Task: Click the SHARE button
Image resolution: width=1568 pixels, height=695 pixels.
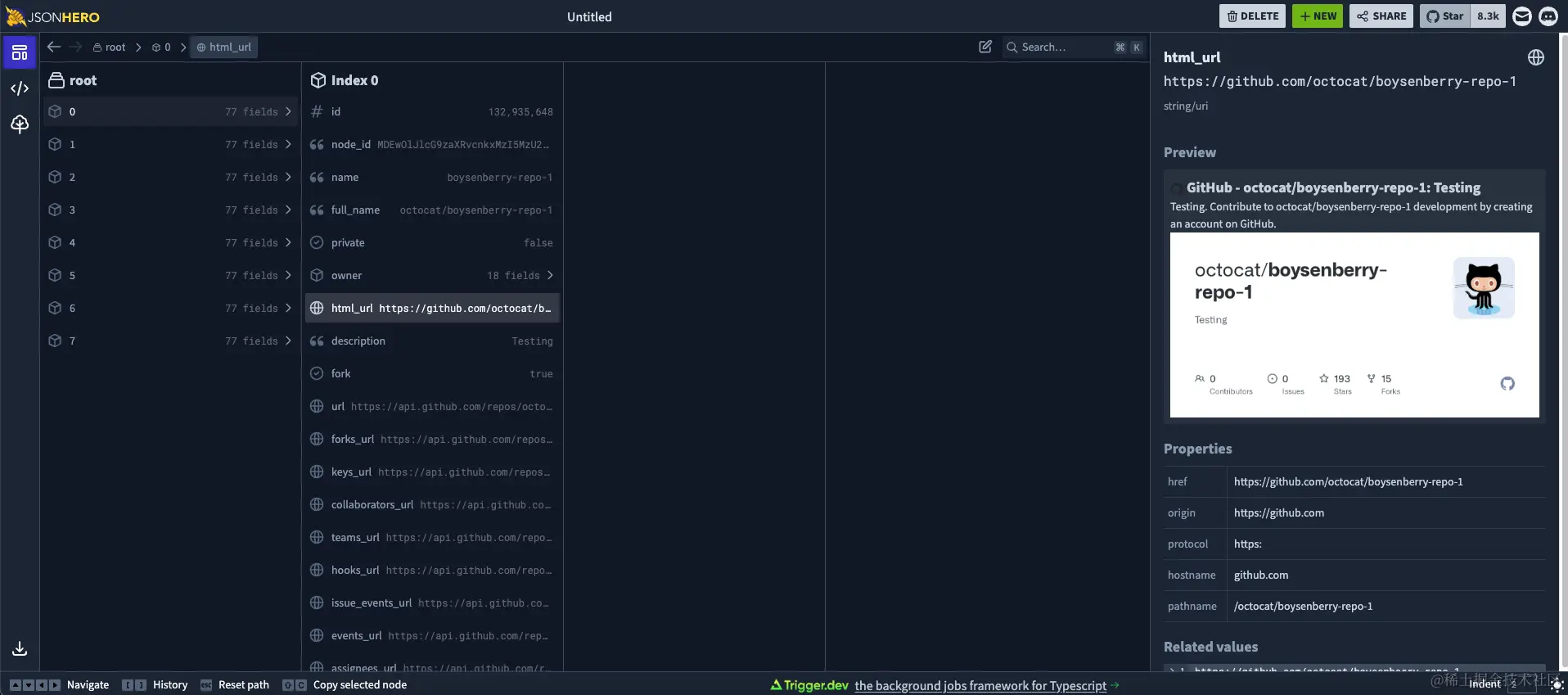Action: tap(1381, 16)
